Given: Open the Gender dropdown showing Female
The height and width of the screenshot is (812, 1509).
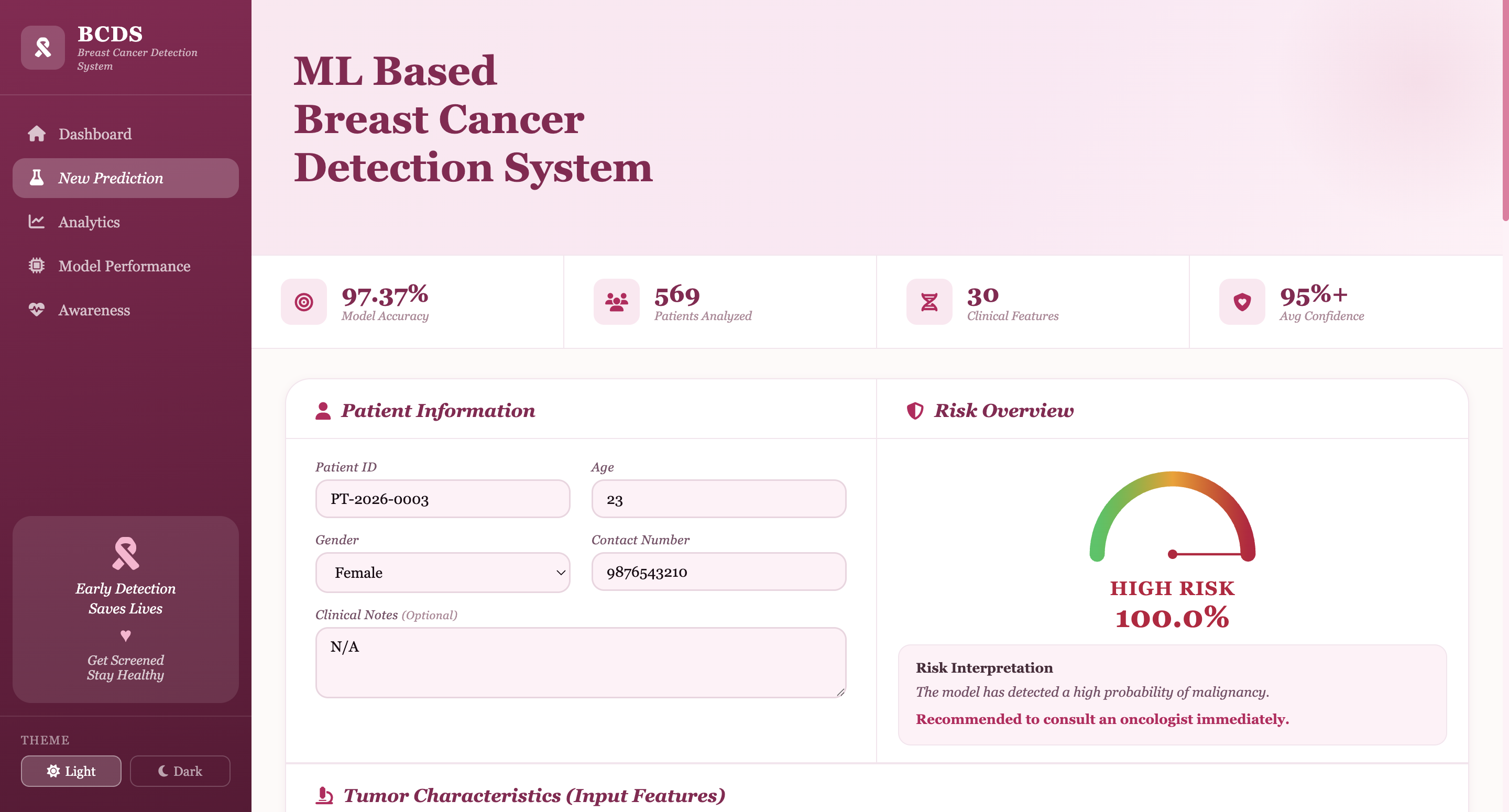Looking at the screenshot, I should [x=442, y=573].
